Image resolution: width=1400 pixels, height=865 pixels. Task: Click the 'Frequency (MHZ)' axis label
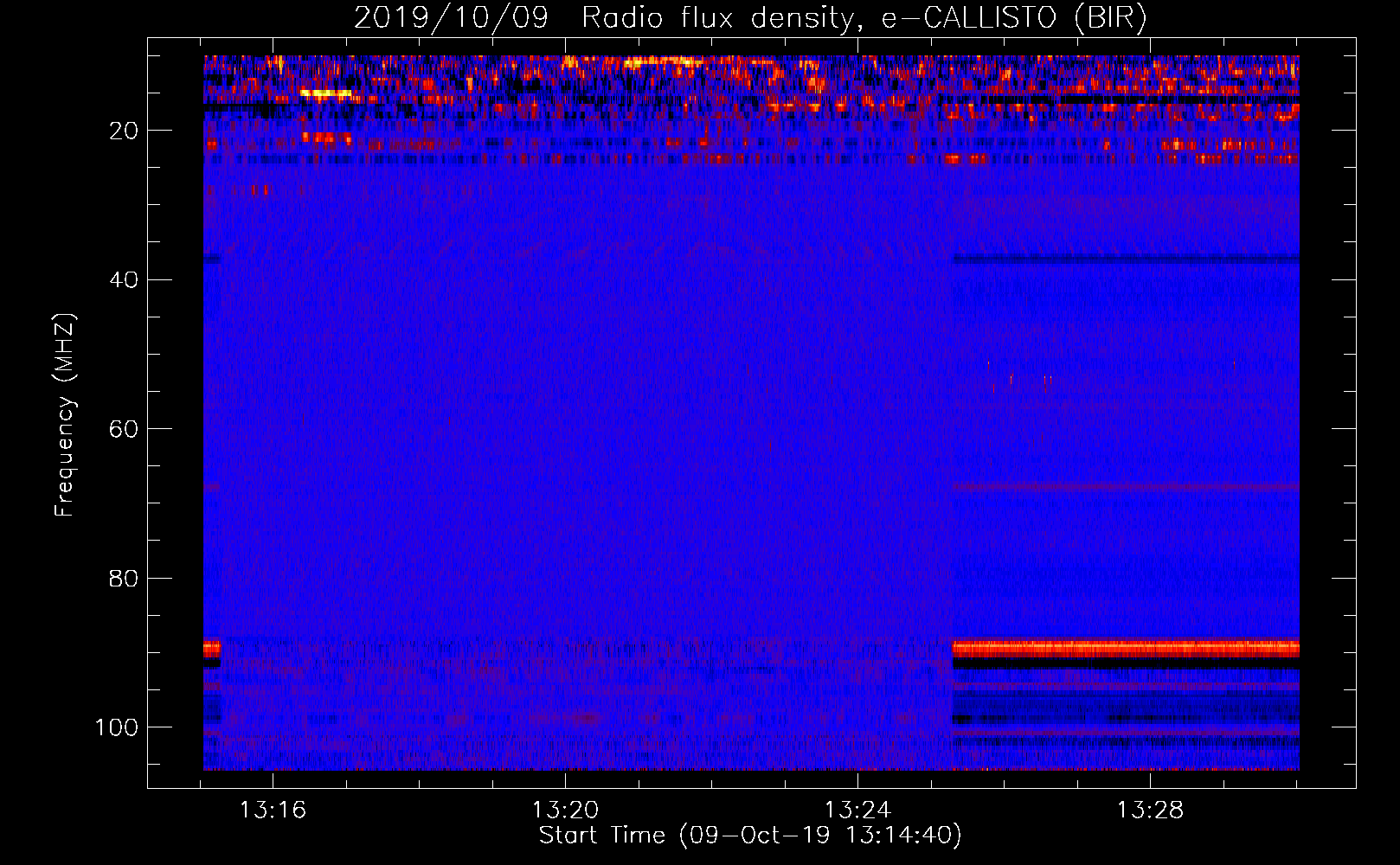click(65, 415)
